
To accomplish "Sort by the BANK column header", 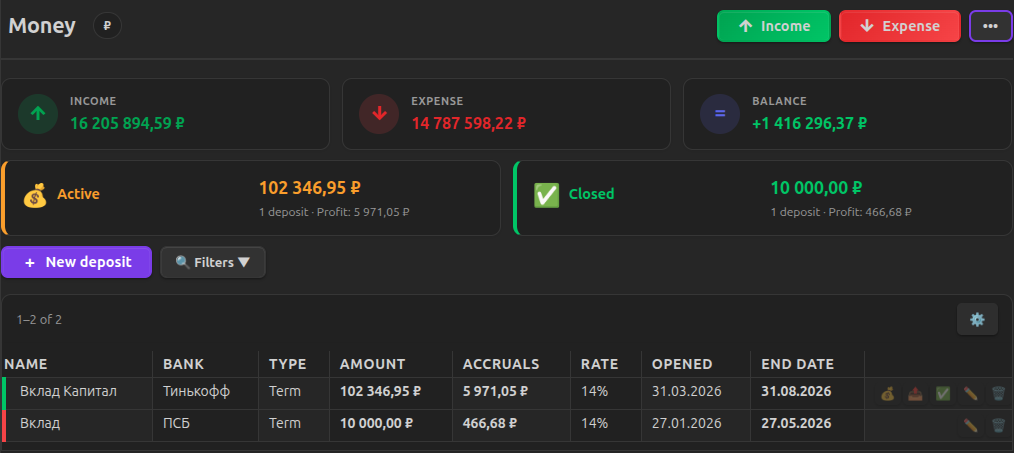I will pos(184,364).
